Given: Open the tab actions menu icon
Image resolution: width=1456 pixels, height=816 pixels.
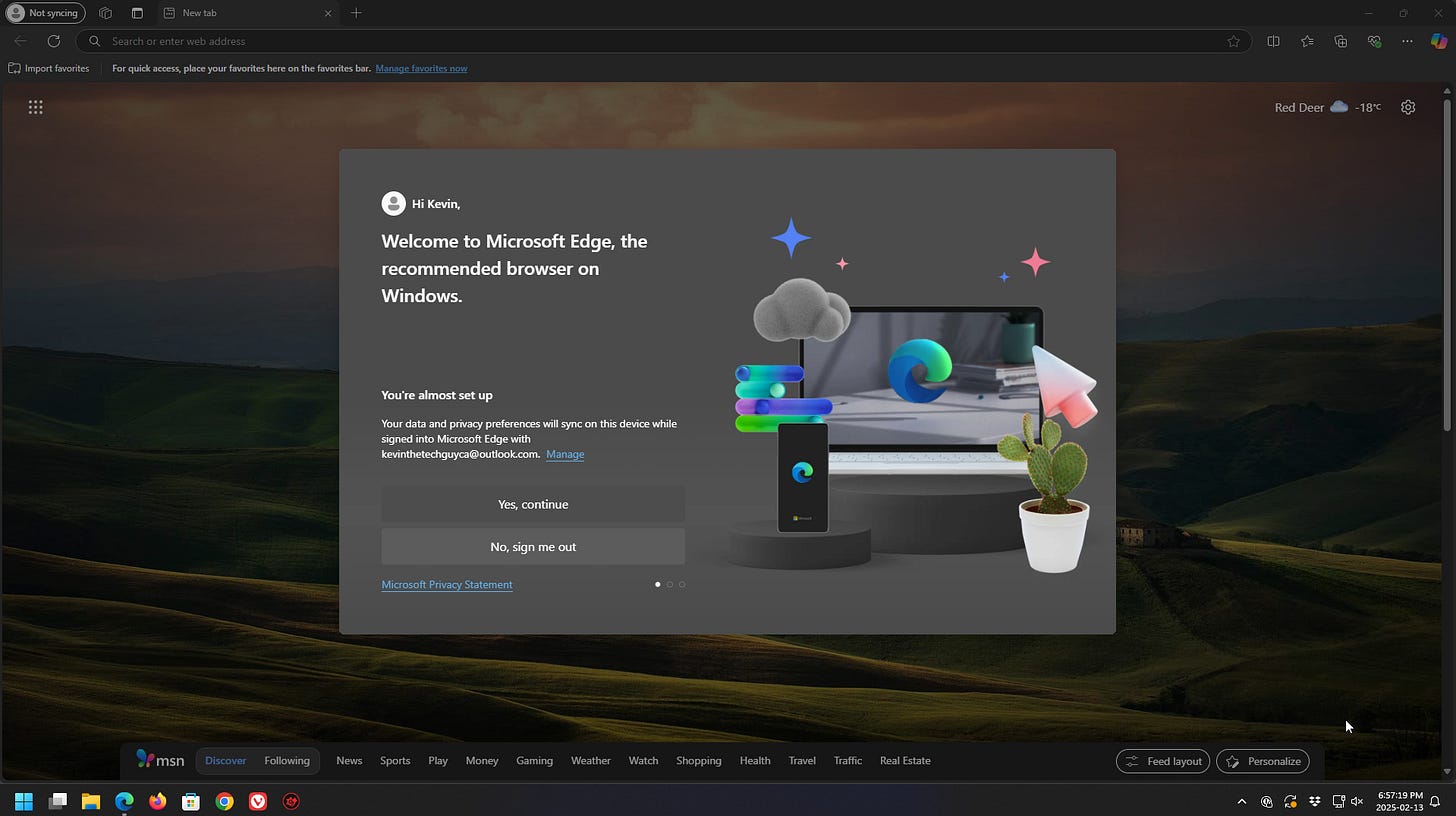Looking at the screenshot, I should click(x=137, y=13).
